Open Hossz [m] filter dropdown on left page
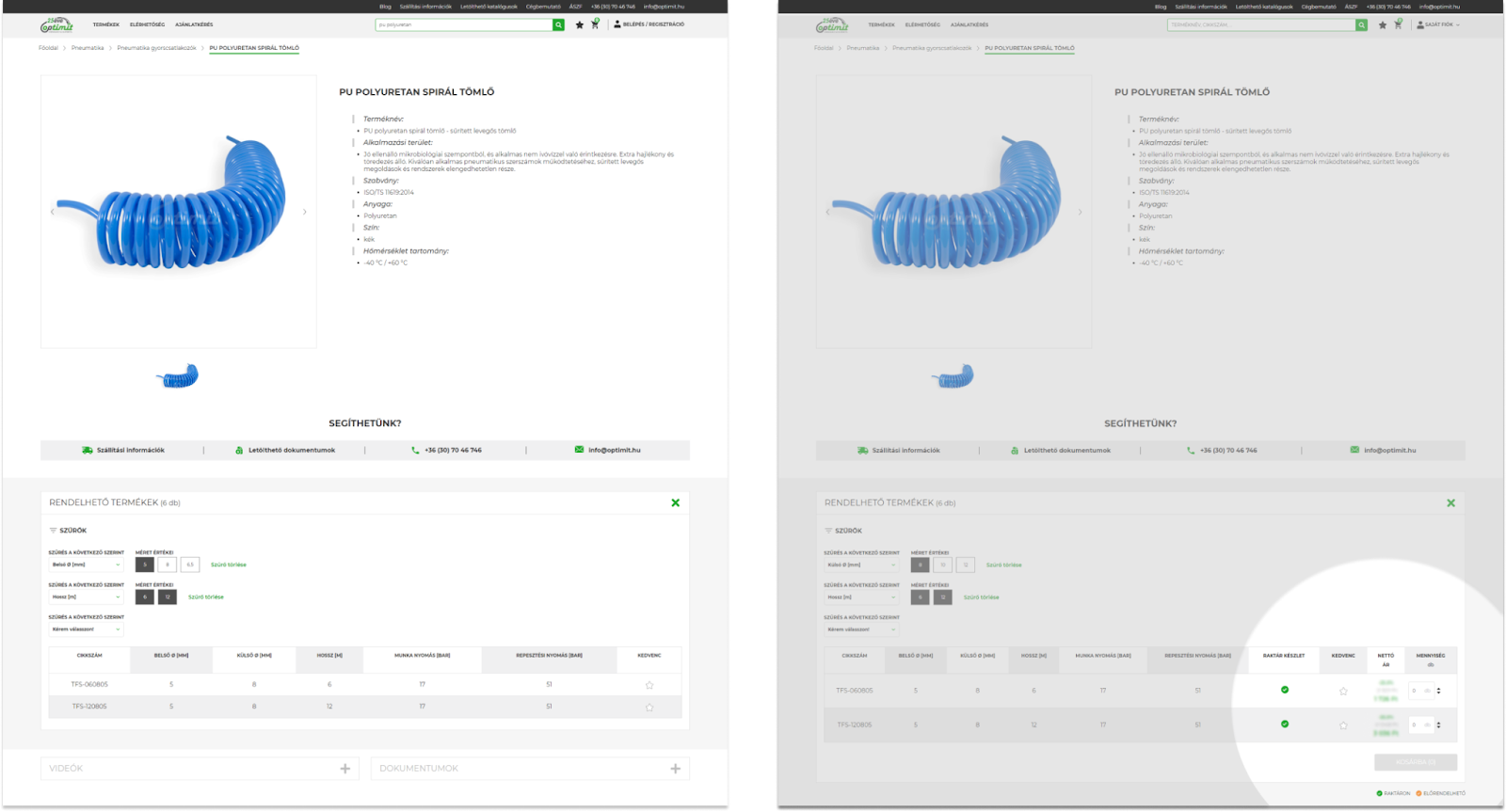Screen dimensions: 1506x812 (x=86, y=597)
